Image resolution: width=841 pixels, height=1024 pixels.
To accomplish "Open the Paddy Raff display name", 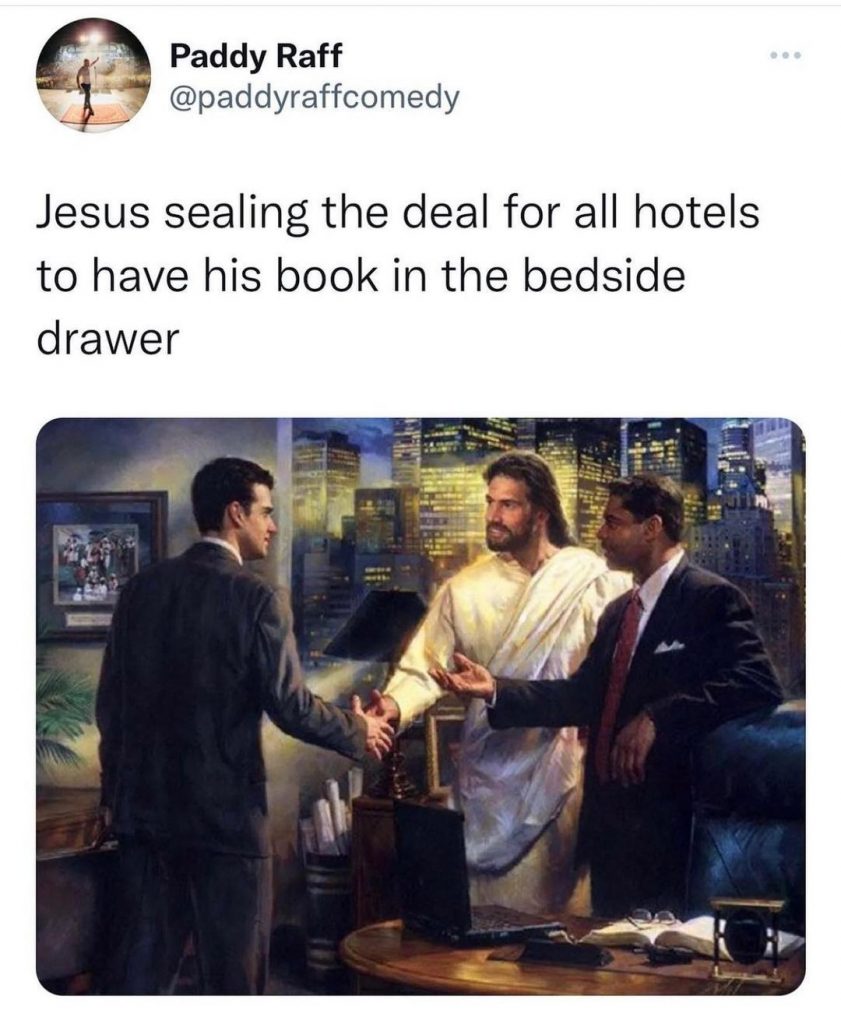I will tap(255, 55).
